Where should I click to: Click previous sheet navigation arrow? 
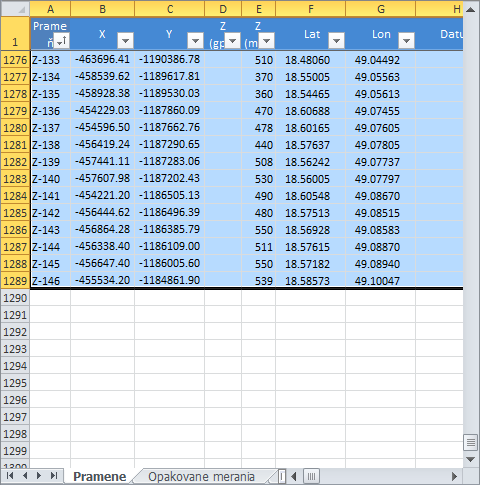click(x=25, y=476)
